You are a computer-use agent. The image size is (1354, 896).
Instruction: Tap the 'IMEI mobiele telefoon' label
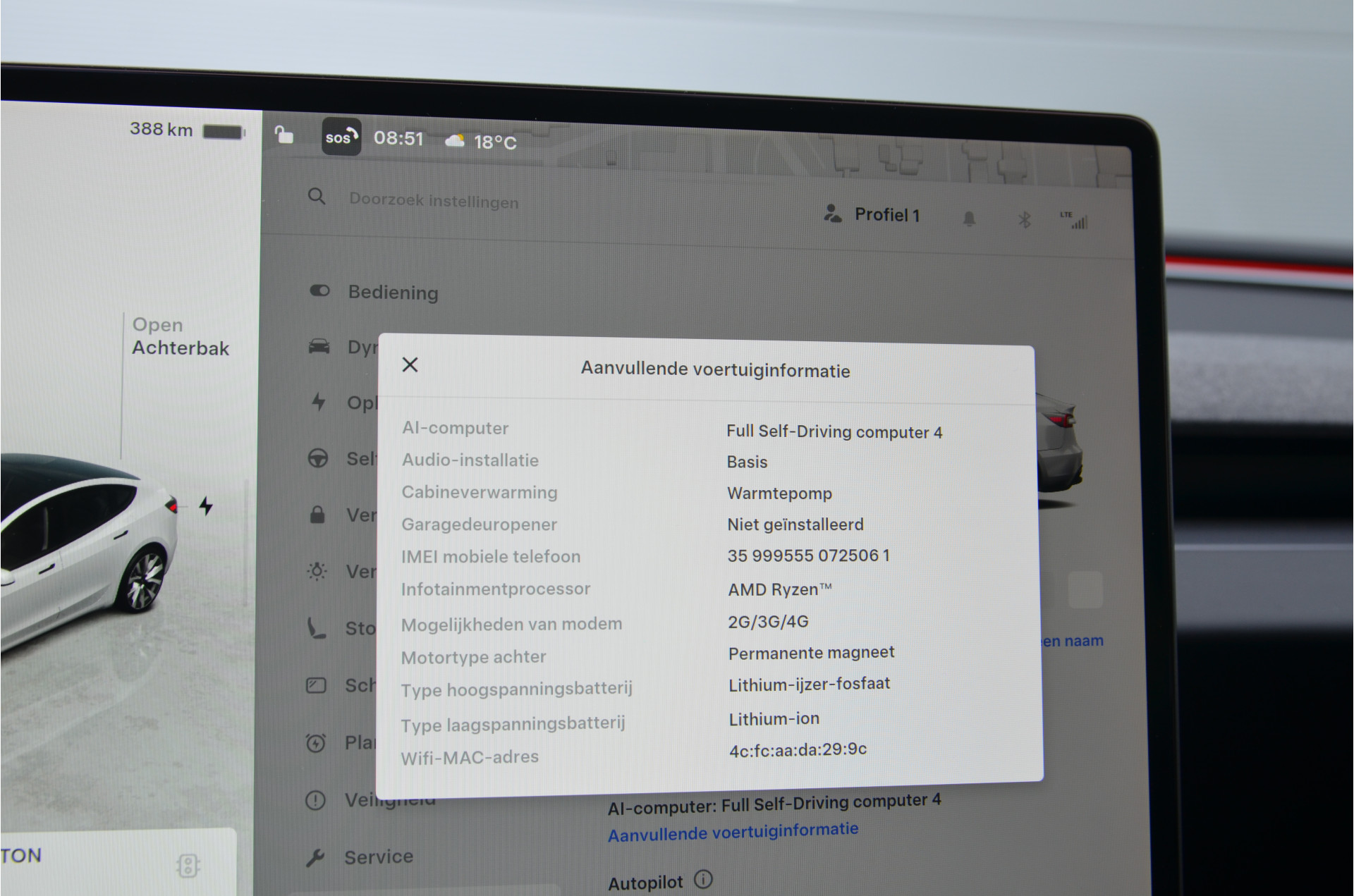[491, 556]
